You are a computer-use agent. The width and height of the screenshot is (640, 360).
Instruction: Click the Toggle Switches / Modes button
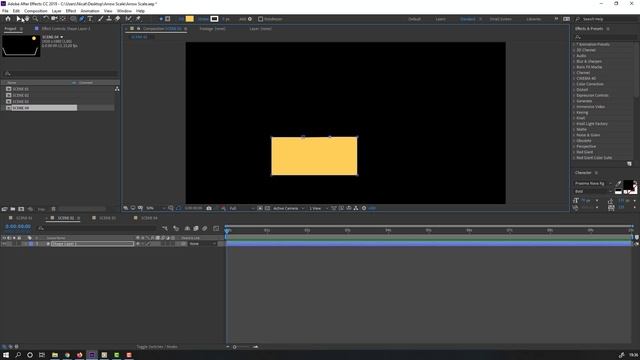point(157,347)
